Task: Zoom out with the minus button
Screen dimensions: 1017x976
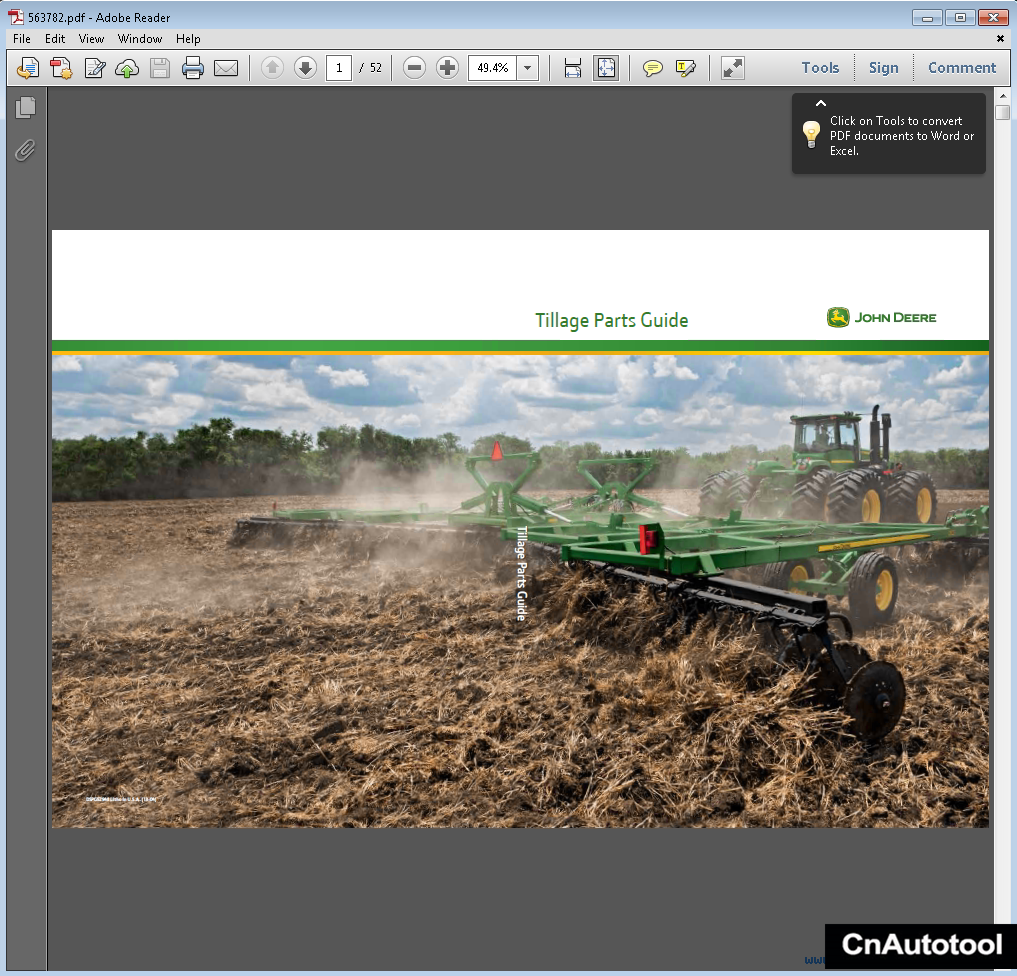Action: coord(414,67)
